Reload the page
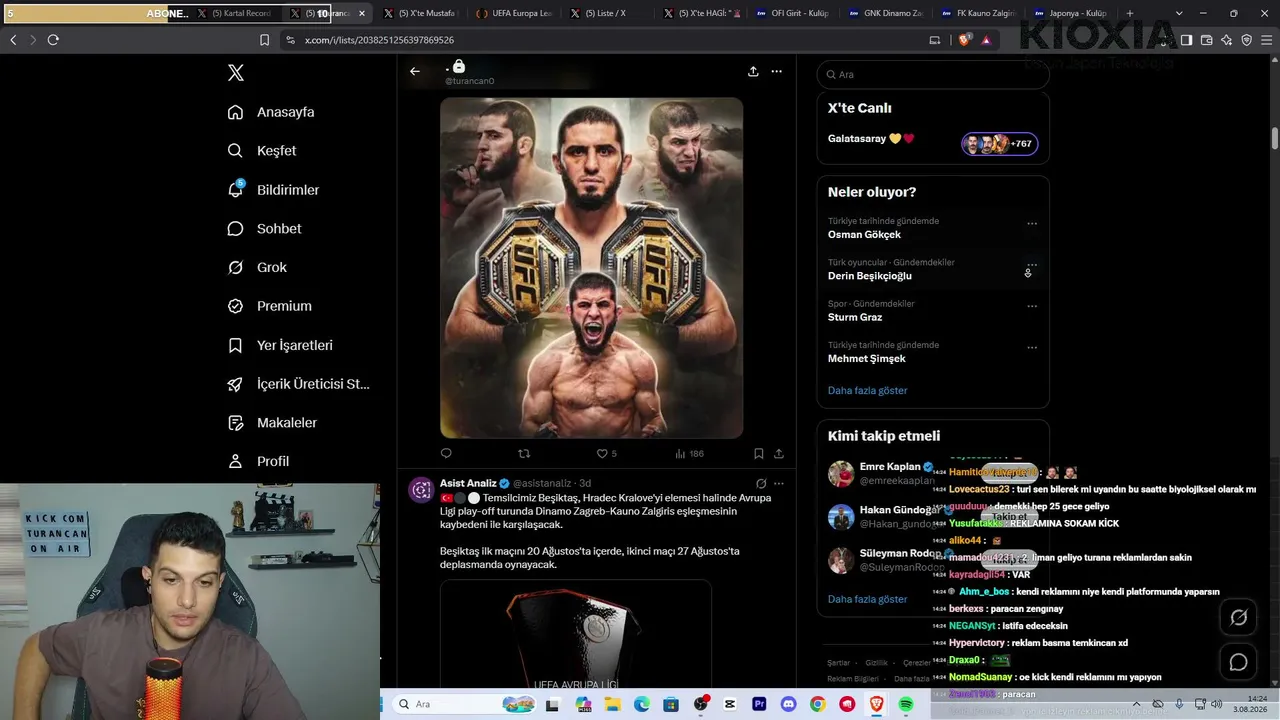The height and width of the screenshot is (720, 1280). pos(53,40)
